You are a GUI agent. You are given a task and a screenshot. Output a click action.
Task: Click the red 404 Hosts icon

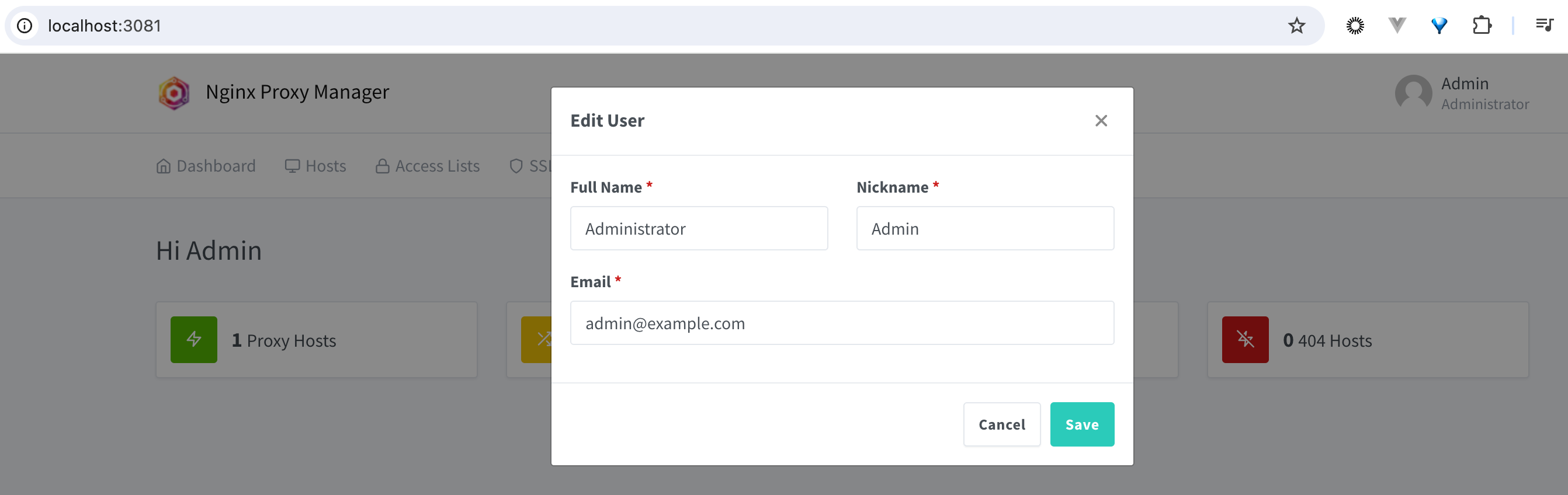1246,339
